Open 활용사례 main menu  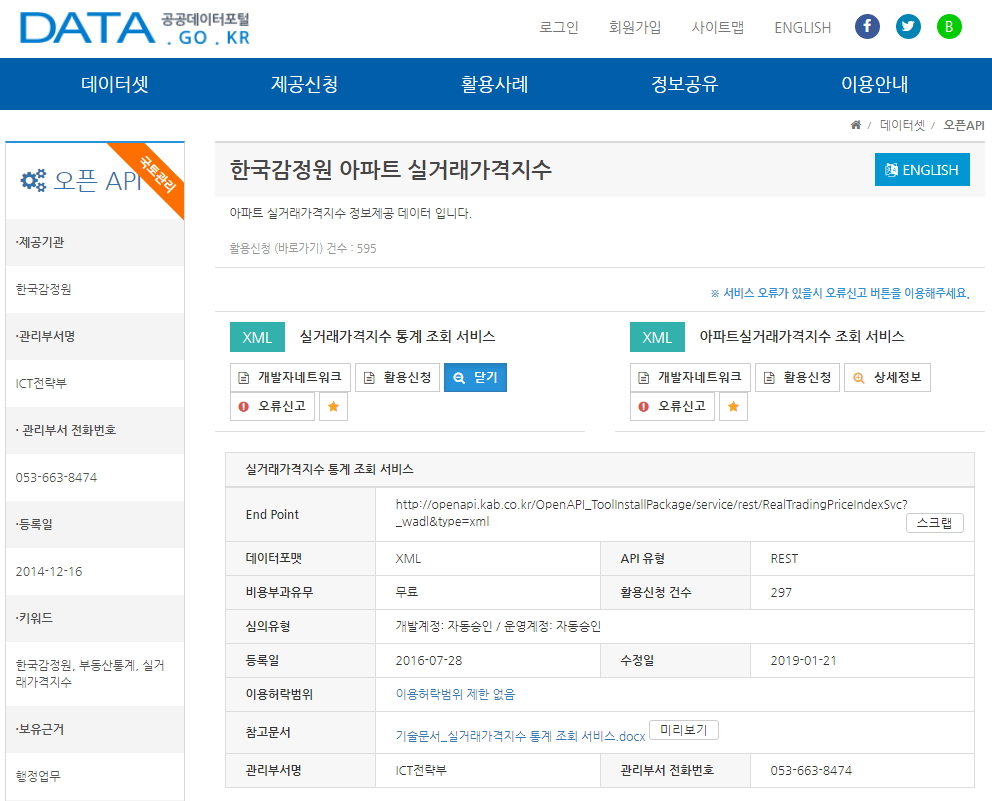[494, 84]
